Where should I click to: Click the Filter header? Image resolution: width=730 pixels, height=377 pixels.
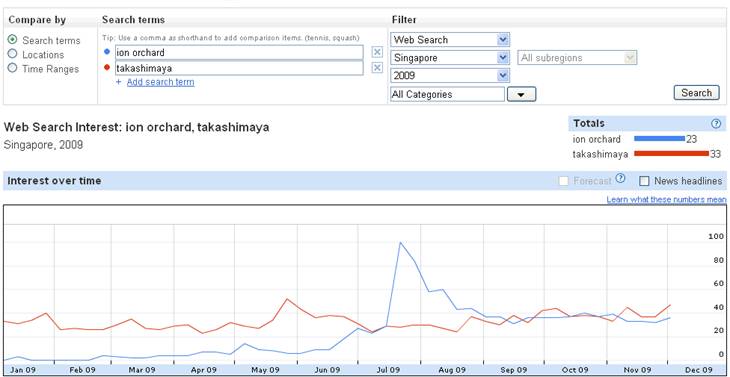404,20
